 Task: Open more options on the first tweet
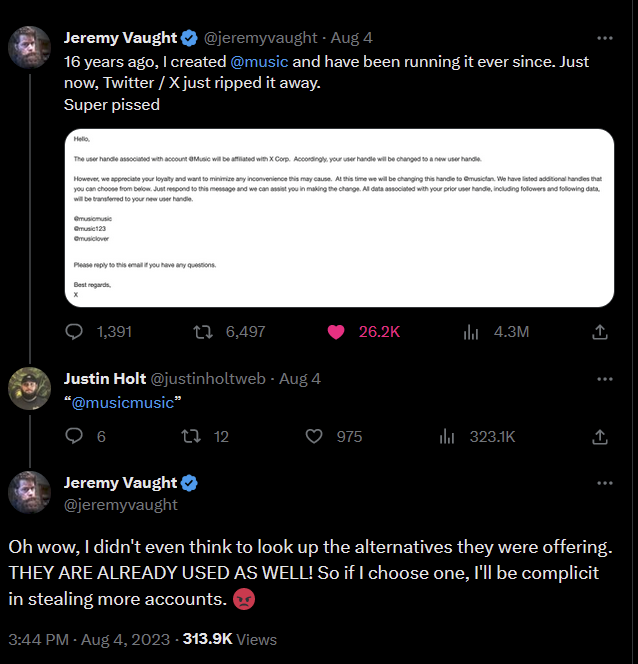[x=604, y=38]
